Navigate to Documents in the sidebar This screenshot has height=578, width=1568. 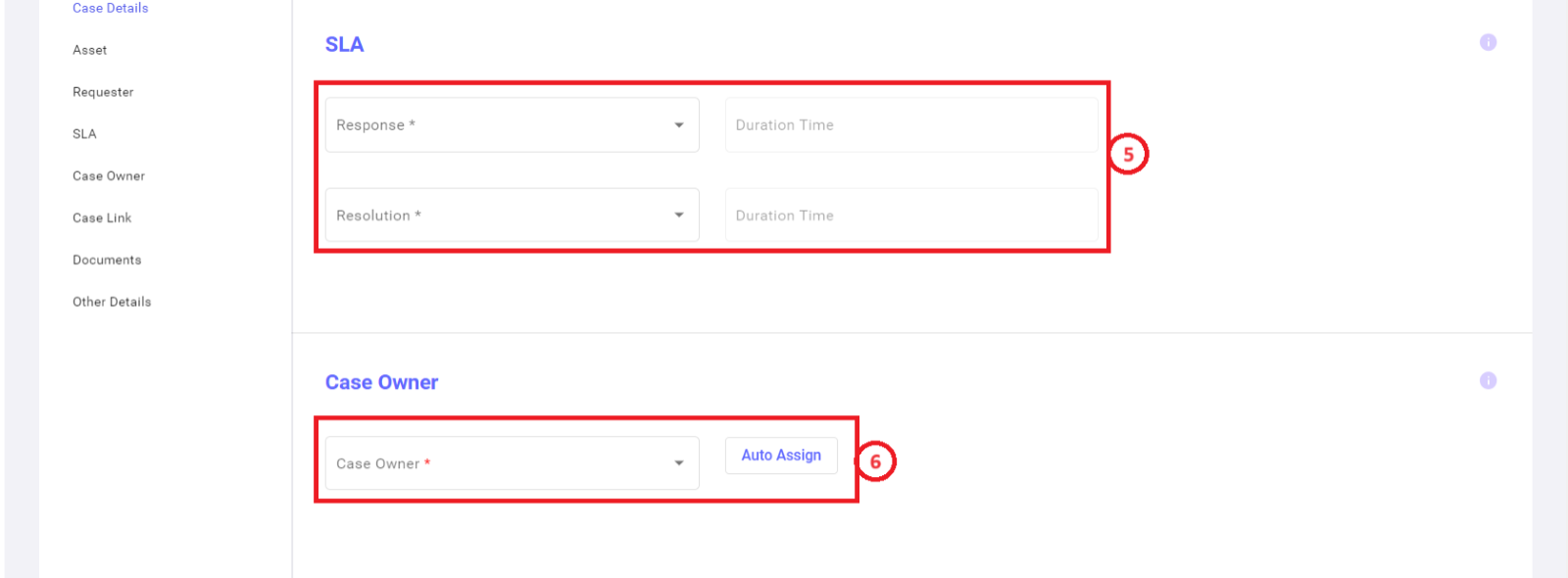click(107, 261)
